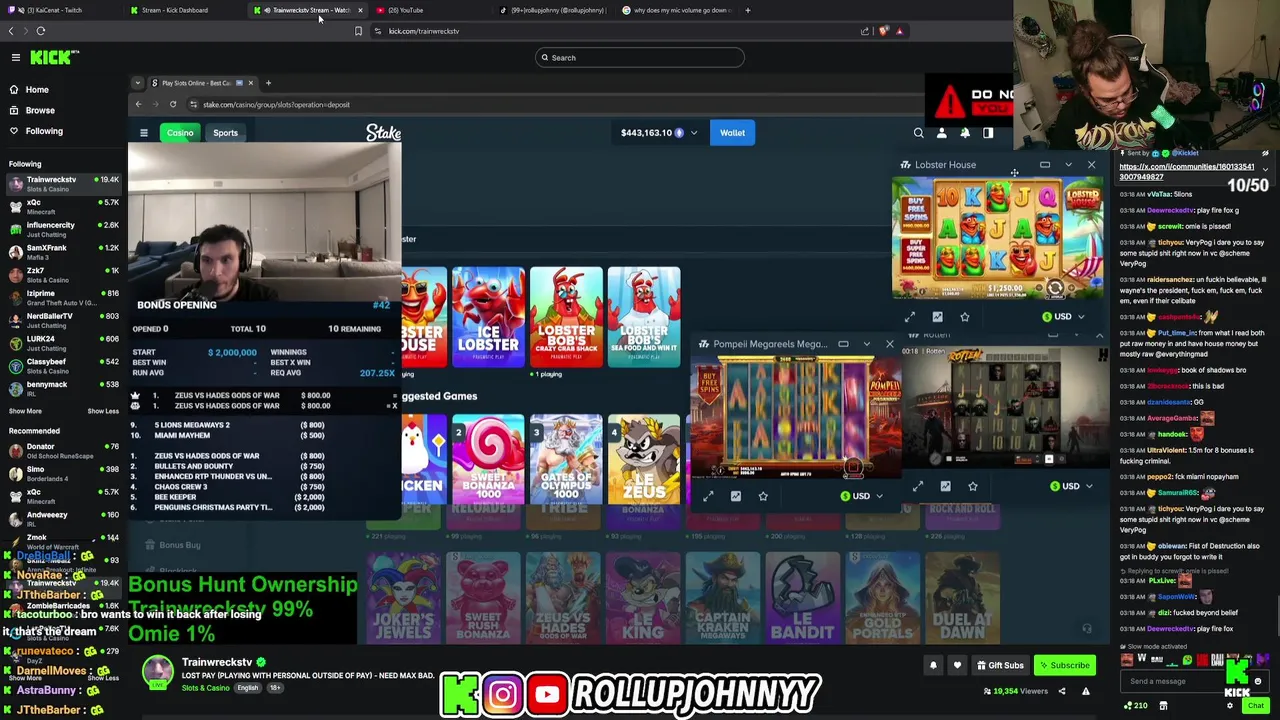Viewport: 1280px width, 720px height.
Task: Bookmark this page via address bar icon
Action: coord(358,31)
